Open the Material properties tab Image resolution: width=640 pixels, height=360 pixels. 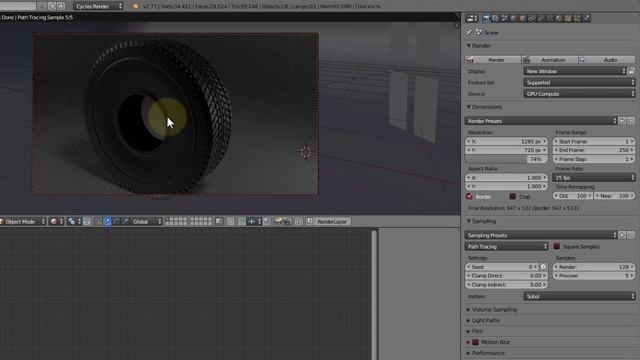click(559, 18)
